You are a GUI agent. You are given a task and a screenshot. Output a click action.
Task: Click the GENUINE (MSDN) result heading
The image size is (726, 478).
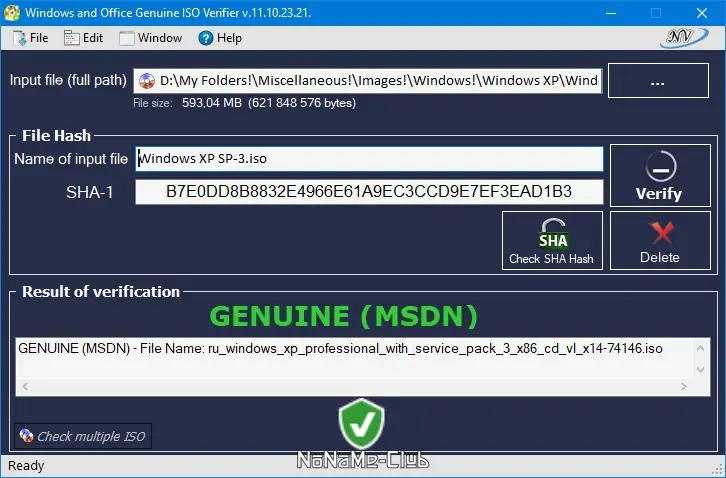pyautogui.click(x=344, y=316)
